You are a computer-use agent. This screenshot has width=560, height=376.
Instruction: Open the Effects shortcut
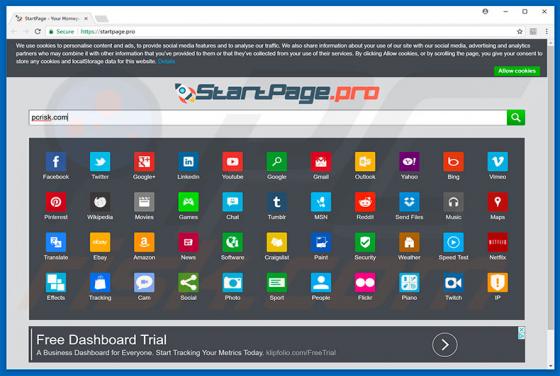[x=56, y=283]
